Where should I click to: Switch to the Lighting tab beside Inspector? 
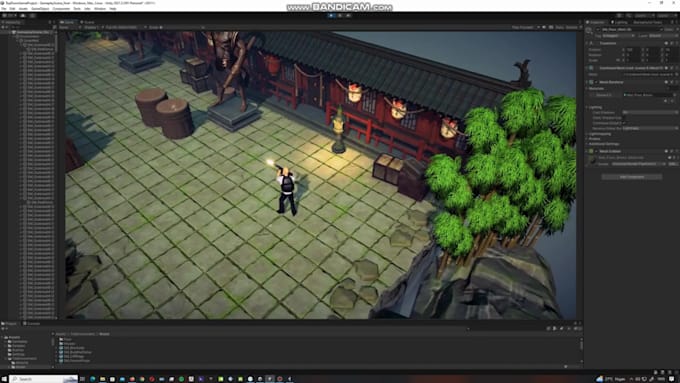coord(619,22)
